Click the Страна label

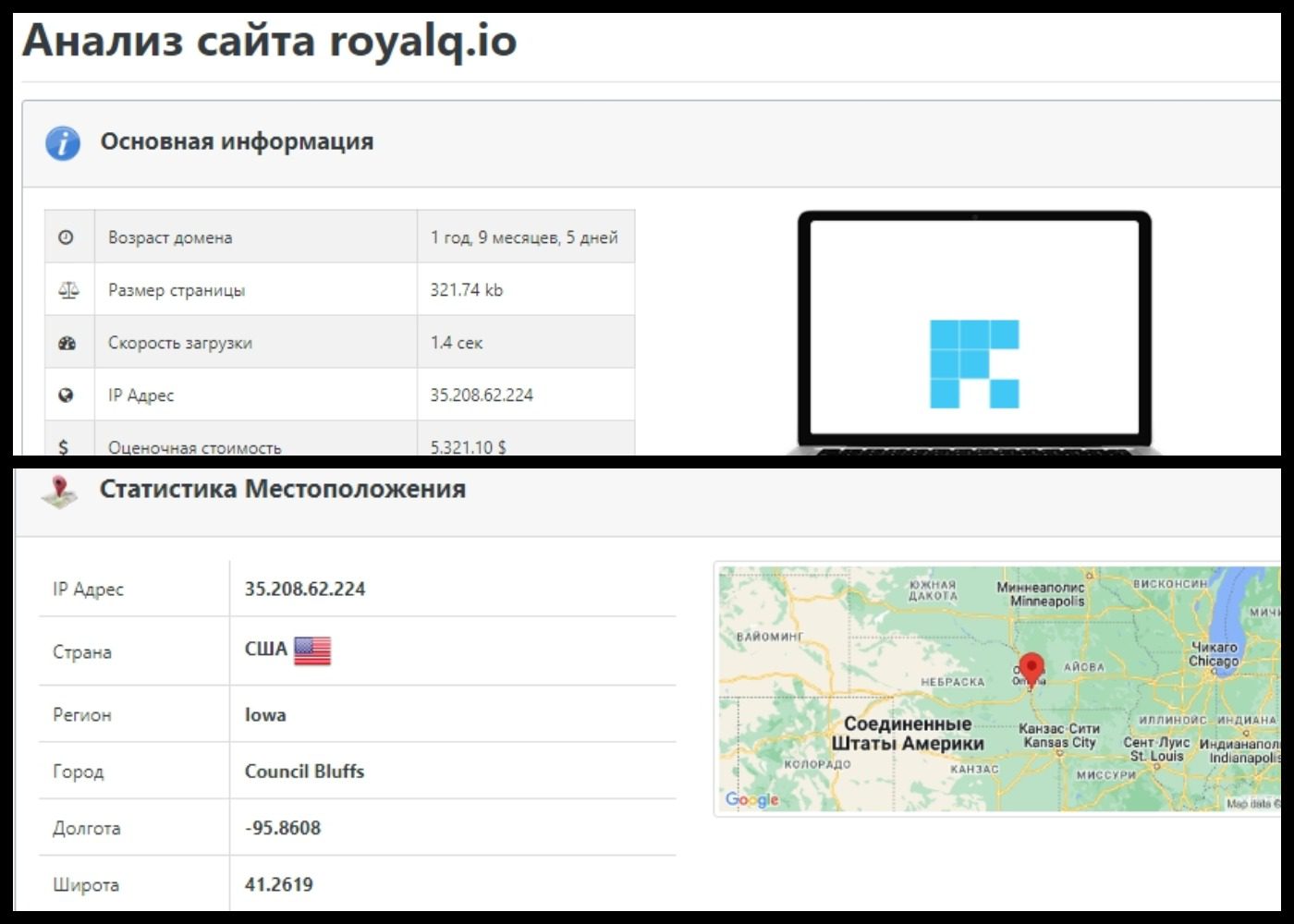pos(82,652)
